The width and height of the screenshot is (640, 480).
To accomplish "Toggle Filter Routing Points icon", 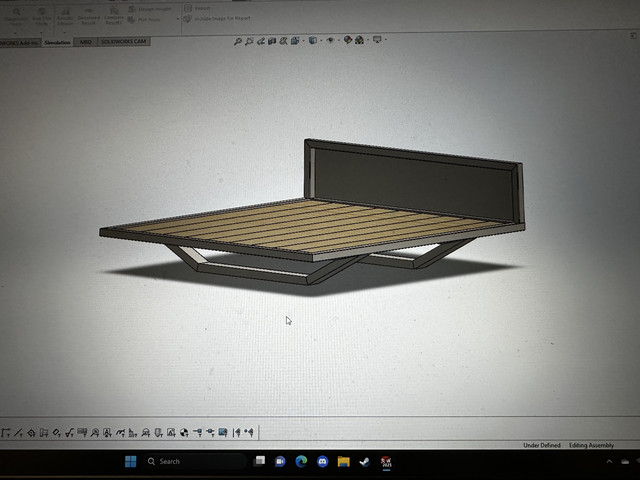I will coord(211,432).
